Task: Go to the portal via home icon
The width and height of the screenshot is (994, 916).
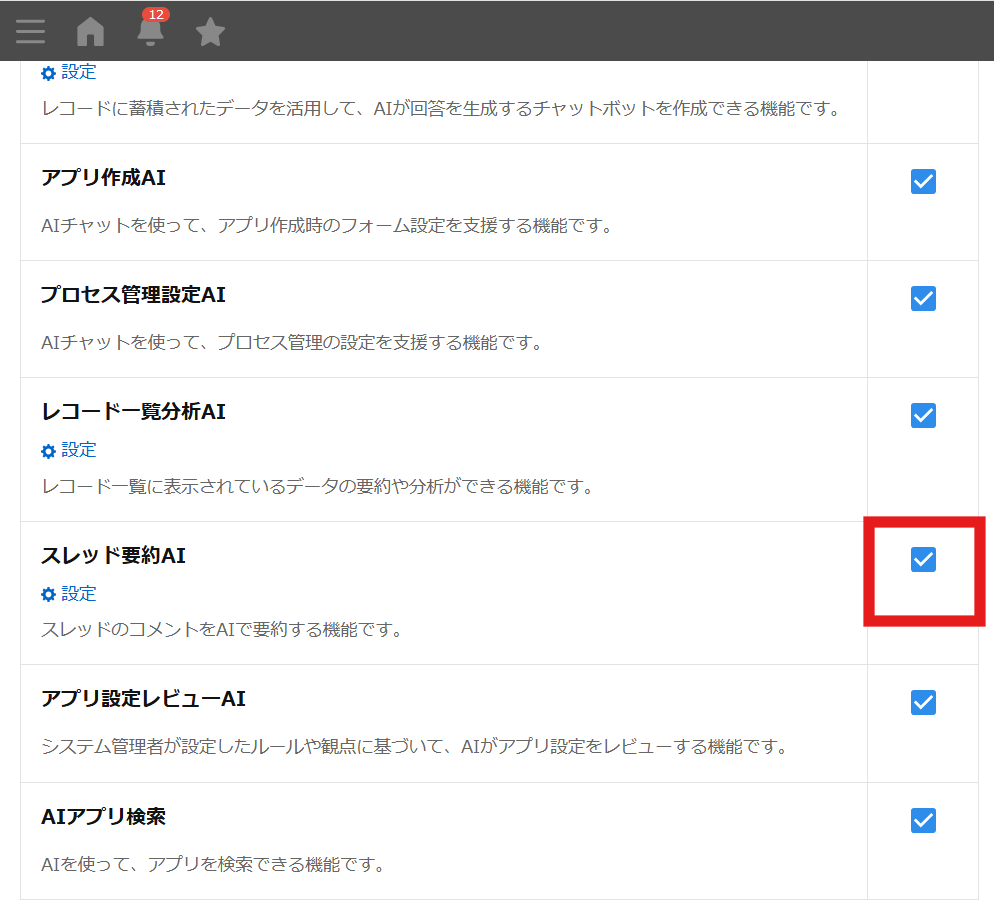Action: (x=90, y=32)
